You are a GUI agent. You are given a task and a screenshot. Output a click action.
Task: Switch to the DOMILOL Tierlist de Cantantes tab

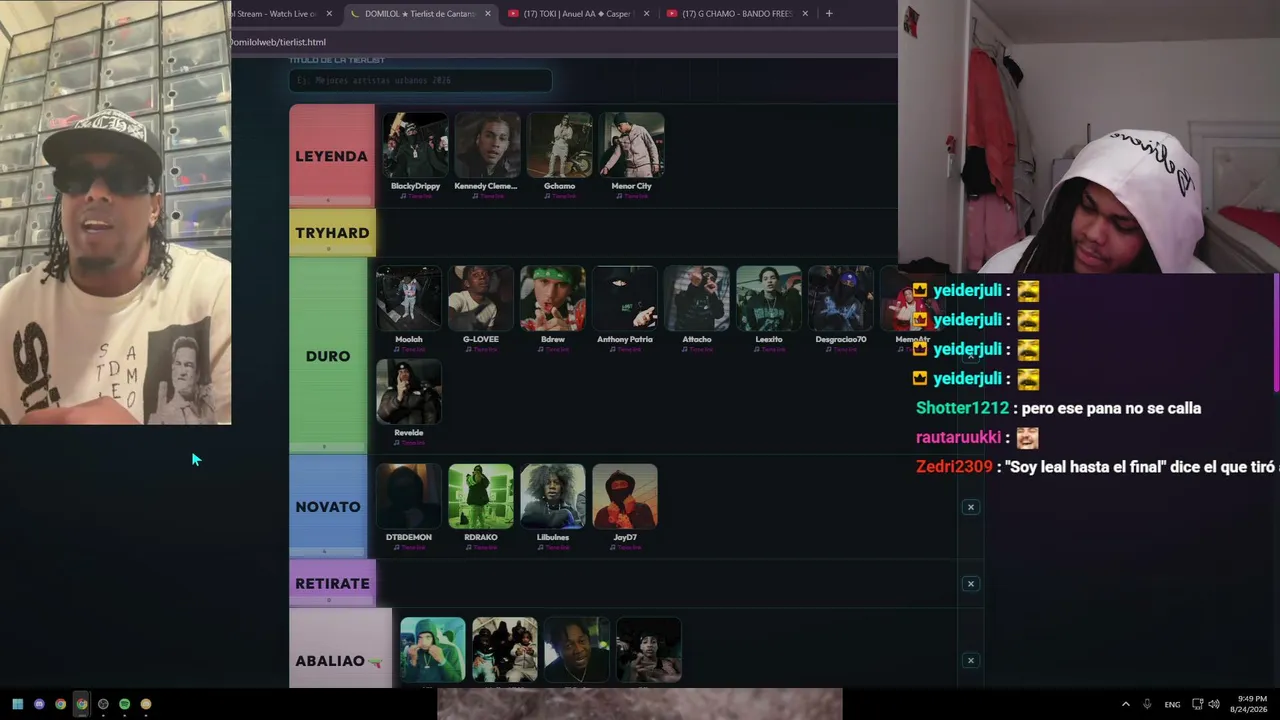421,14
